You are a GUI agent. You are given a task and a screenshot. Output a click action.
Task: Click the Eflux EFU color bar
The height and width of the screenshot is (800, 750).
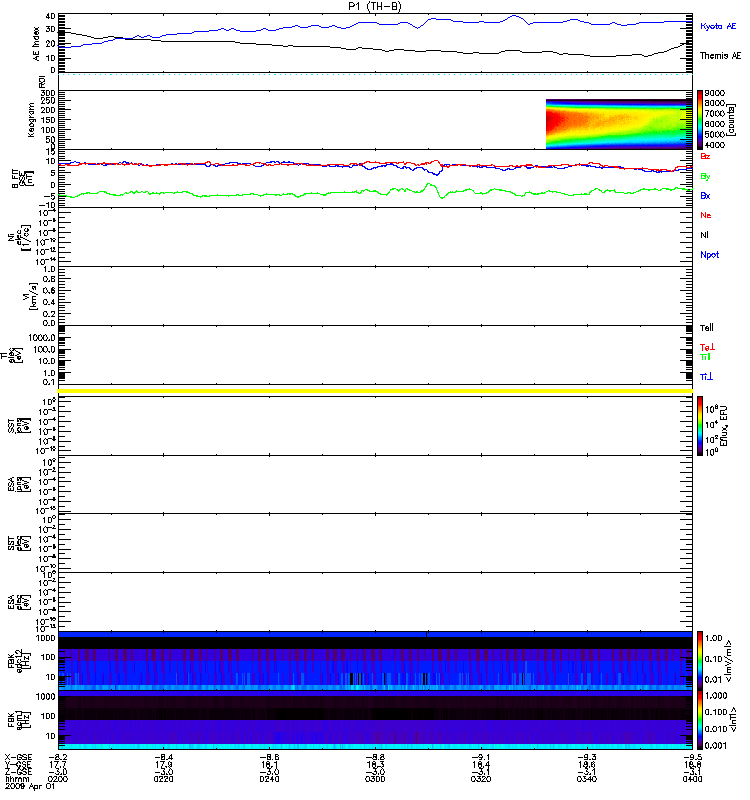coord(700,426)
